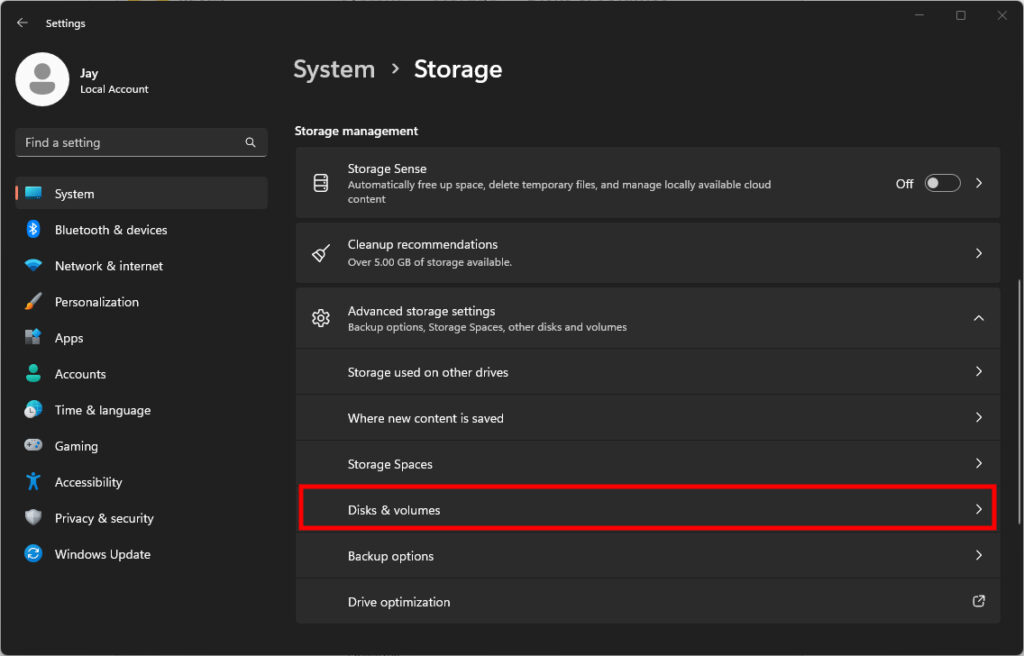Select the Storage Sense drive icon

tap(320, 182)
